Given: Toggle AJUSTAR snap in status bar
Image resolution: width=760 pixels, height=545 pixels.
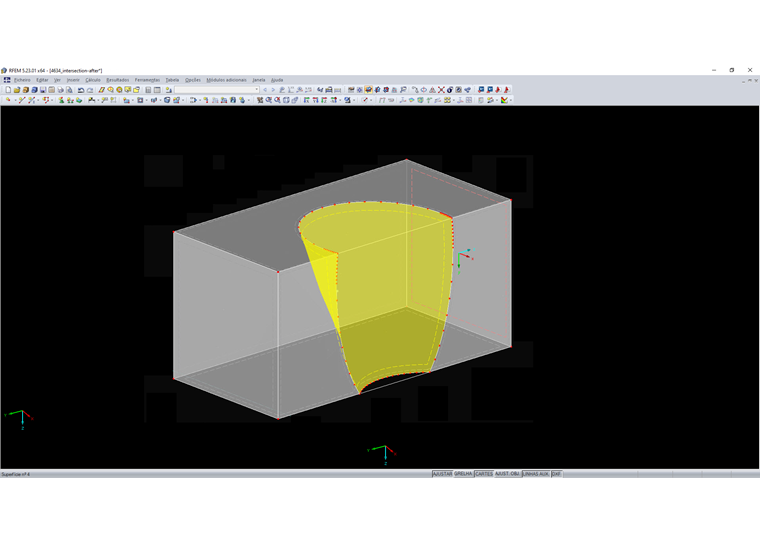Looking at the screenshot, I should tap(442, 474).
